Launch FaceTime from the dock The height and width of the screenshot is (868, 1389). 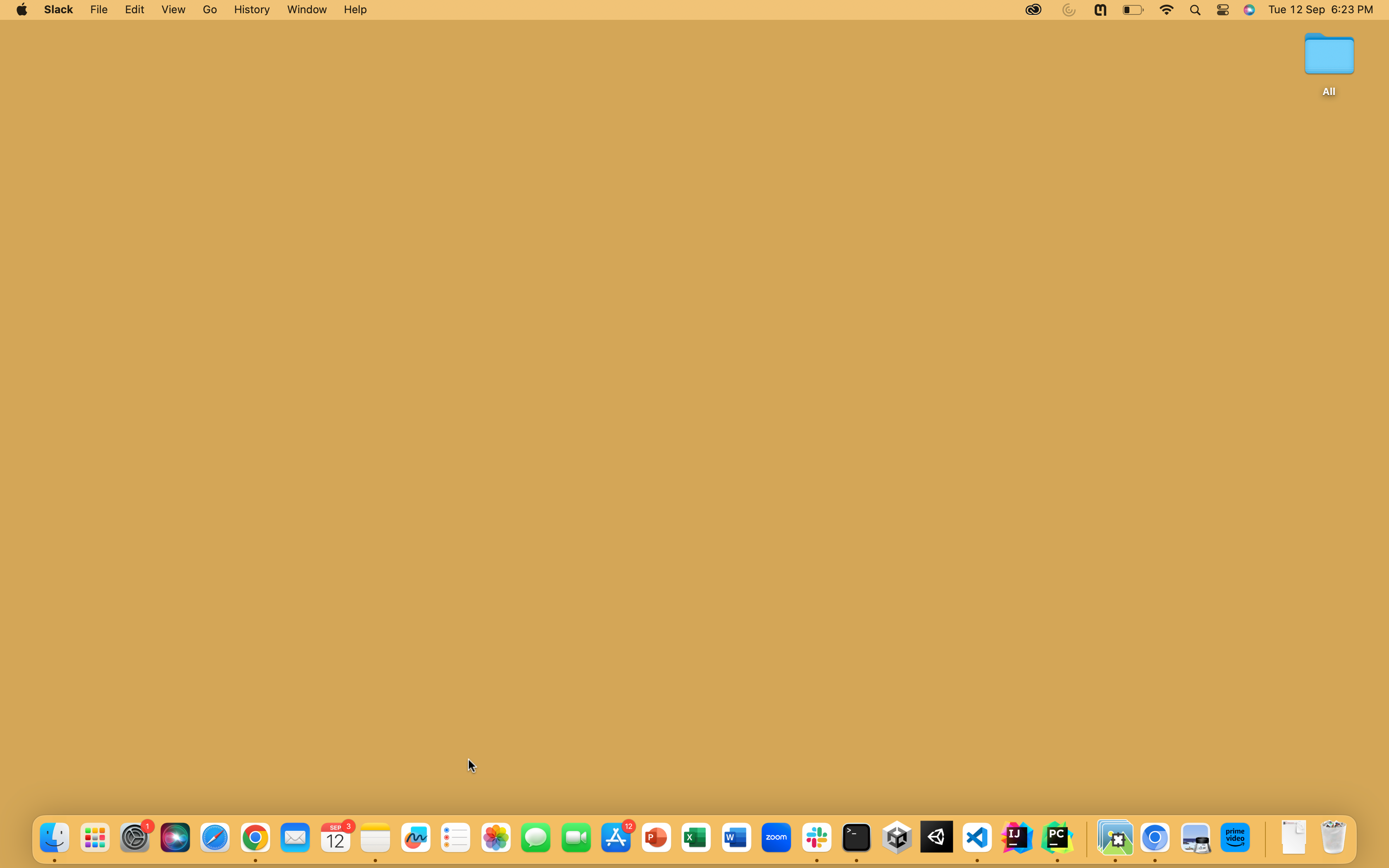point(576,838)
